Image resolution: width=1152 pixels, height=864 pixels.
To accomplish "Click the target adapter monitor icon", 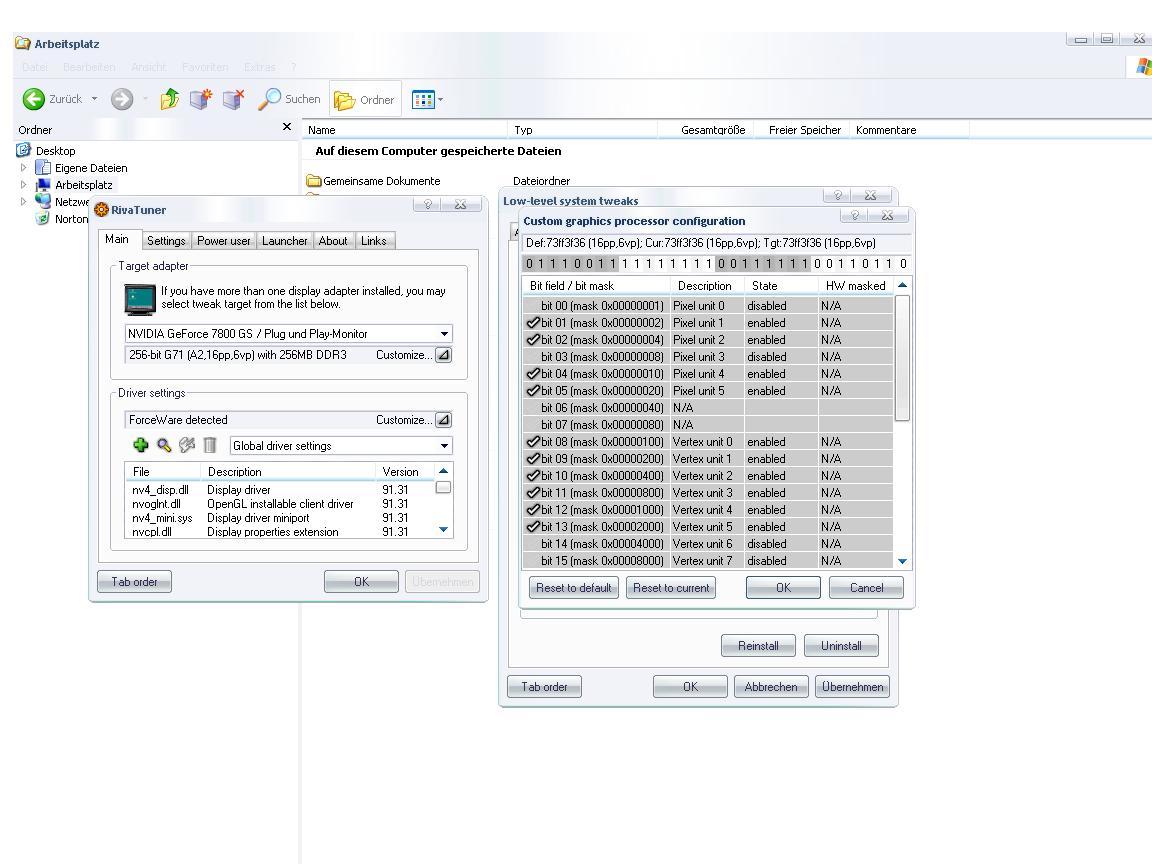I will point(140,298).
